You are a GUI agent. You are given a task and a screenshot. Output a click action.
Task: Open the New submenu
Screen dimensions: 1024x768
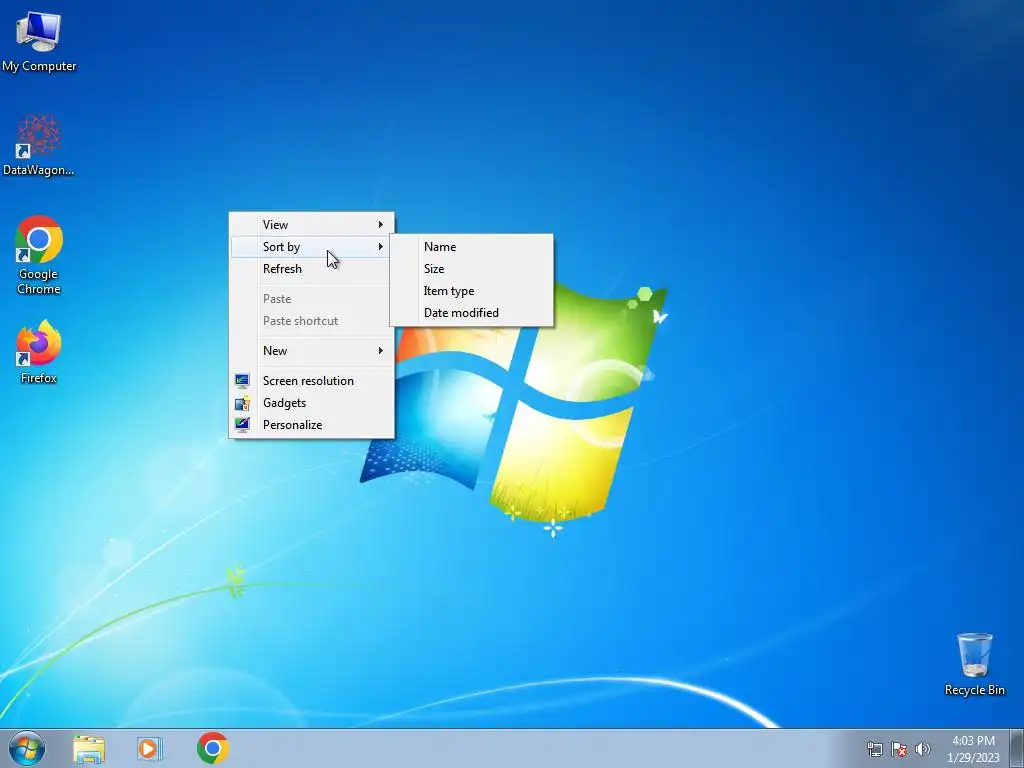click(x=312, y=351)
